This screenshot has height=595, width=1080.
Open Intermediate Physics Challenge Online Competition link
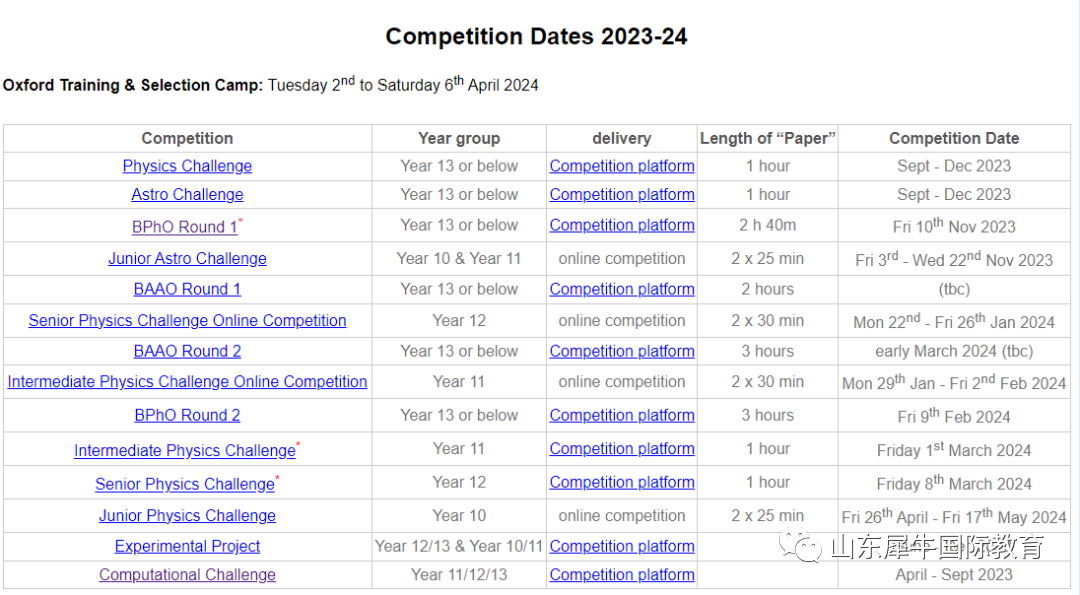(x=187, y=382)
